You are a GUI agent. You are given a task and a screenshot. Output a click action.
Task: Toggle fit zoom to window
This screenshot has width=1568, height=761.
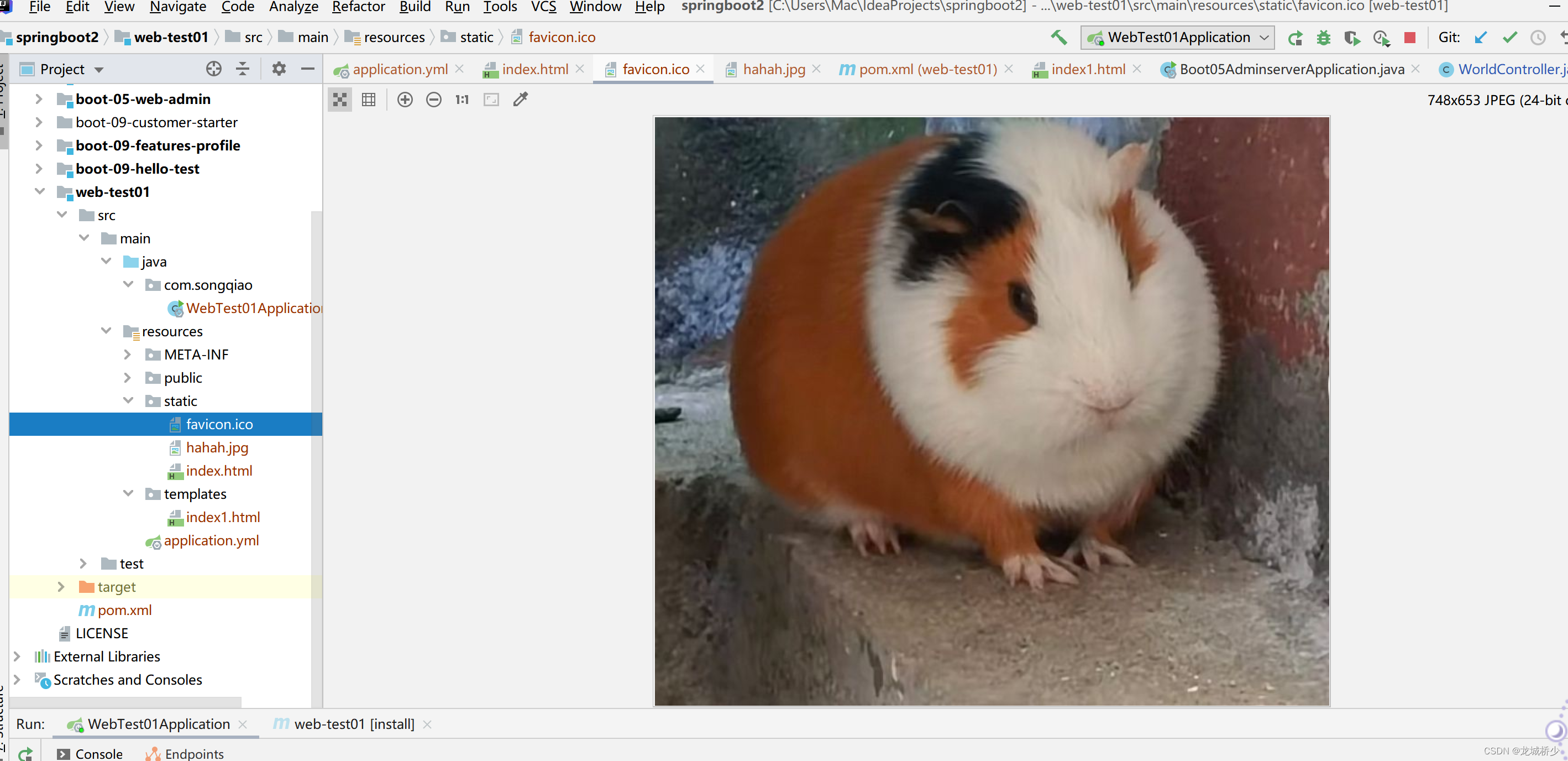pyautogui.click(x=491, y=100)
